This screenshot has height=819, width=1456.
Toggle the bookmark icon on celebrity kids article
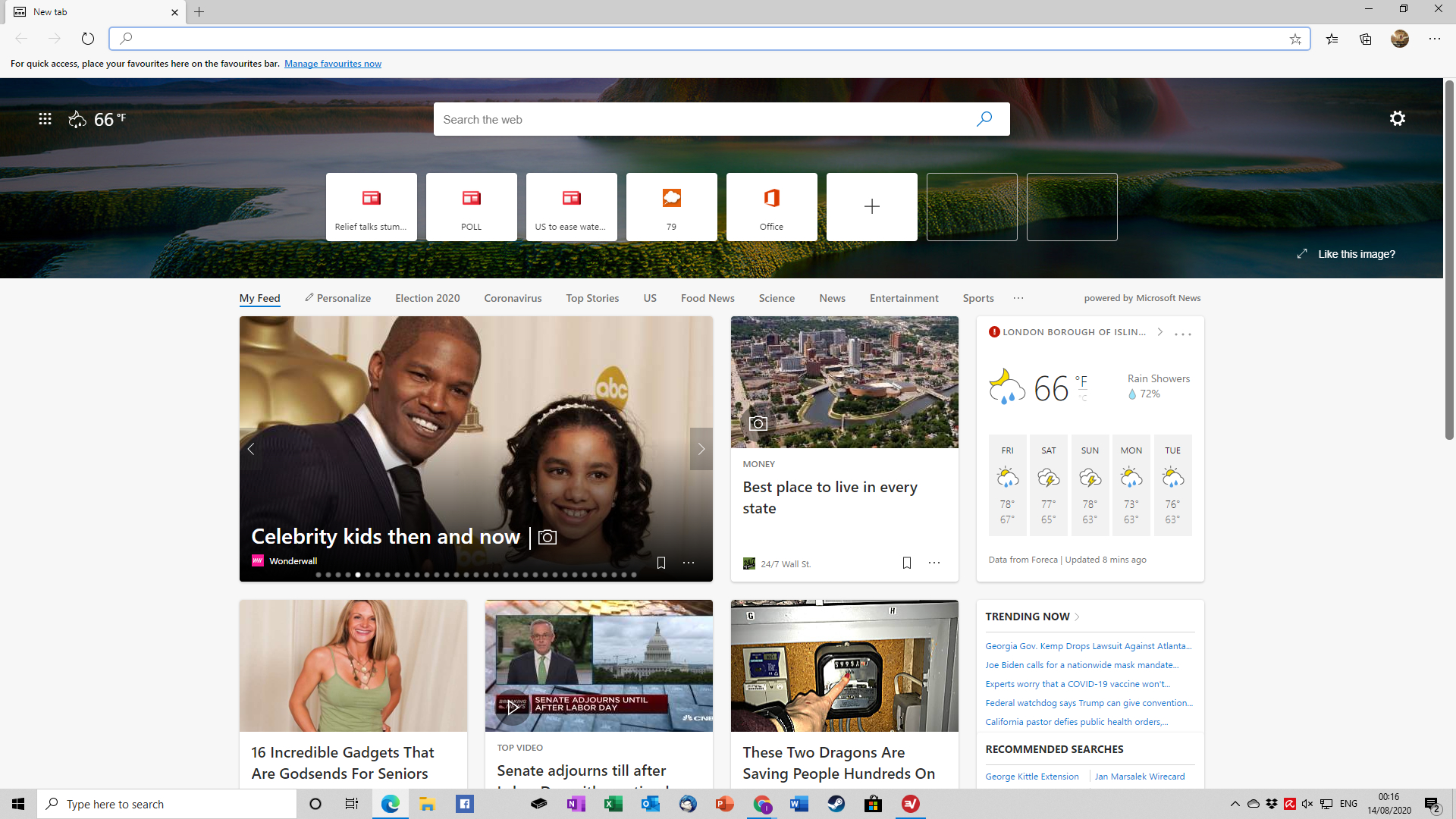(x=660, y=562)
